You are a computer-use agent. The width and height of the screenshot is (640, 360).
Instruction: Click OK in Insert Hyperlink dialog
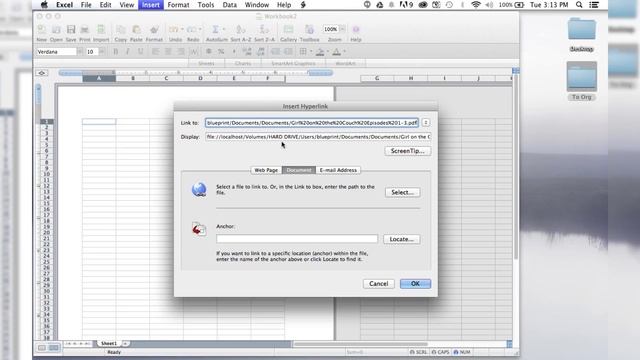pyautogui.click(x=415, y=284)
